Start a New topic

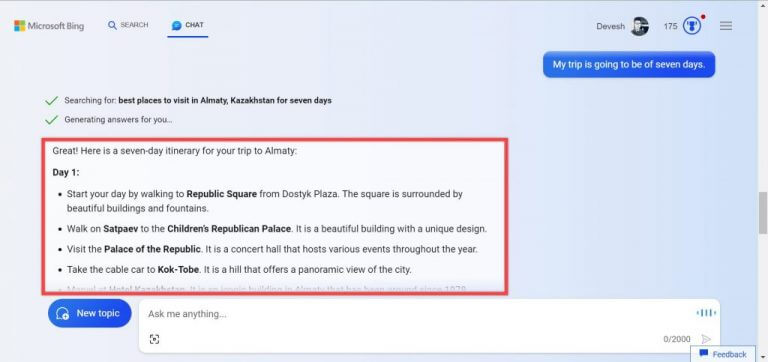90,313
